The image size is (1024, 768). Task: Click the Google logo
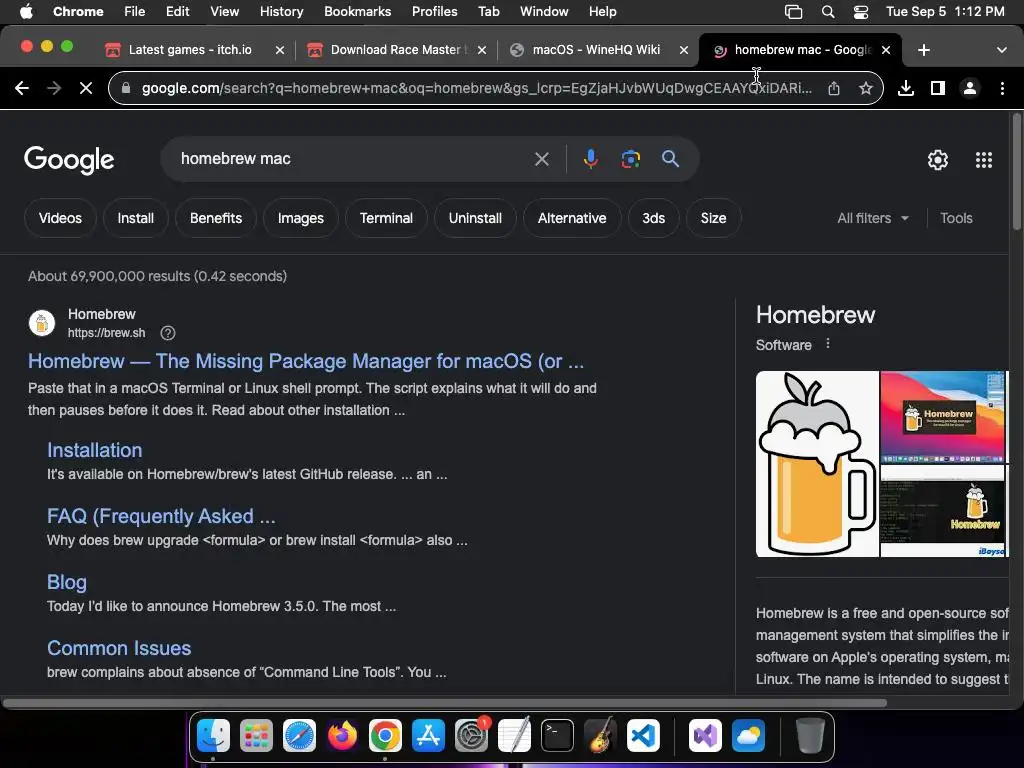point(69,160)
